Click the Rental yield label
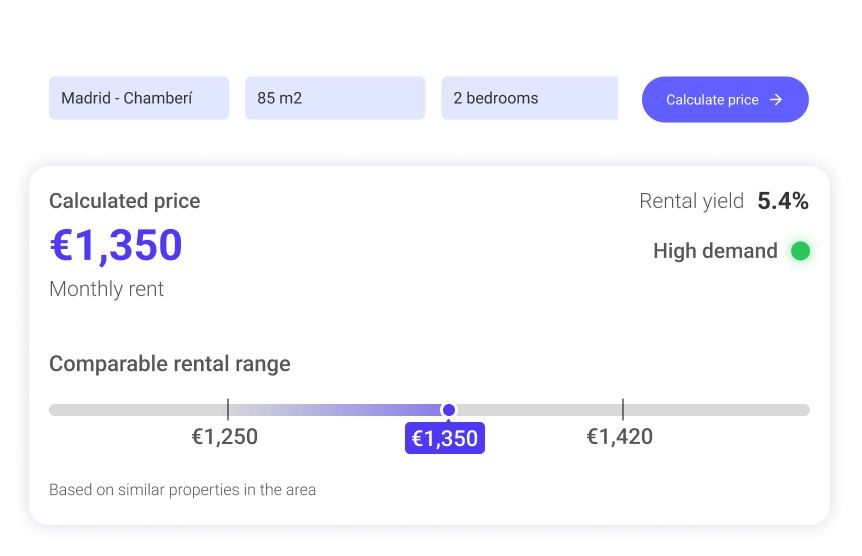The width and height of the screenshot is (862, 556). 691,201
